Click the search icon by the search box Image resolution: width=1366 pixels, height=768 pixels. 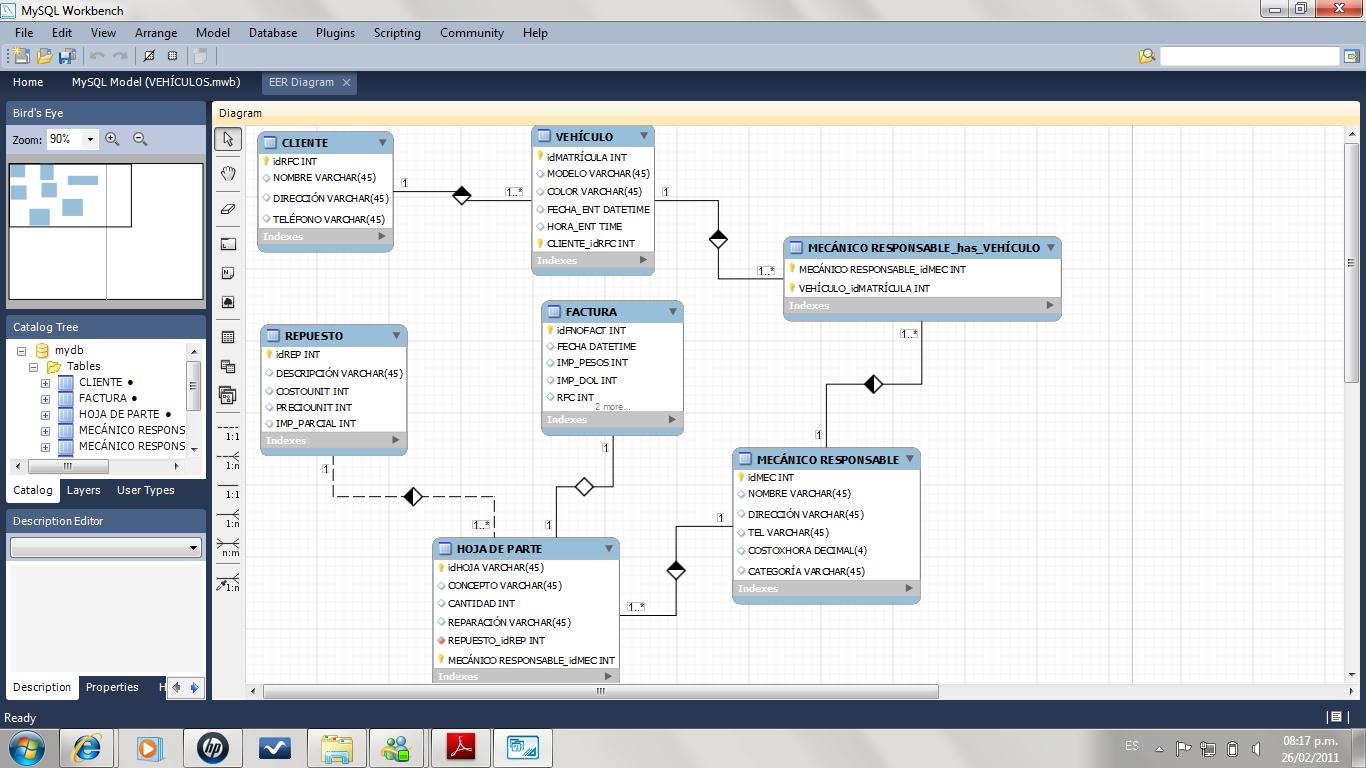pyautogui.click(x=1147, y=56)
